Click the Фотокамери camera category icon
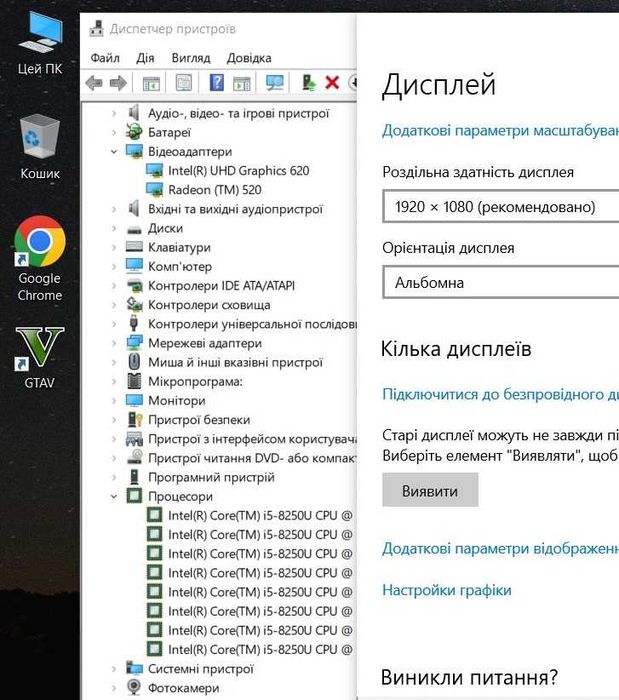 [134, 688]
